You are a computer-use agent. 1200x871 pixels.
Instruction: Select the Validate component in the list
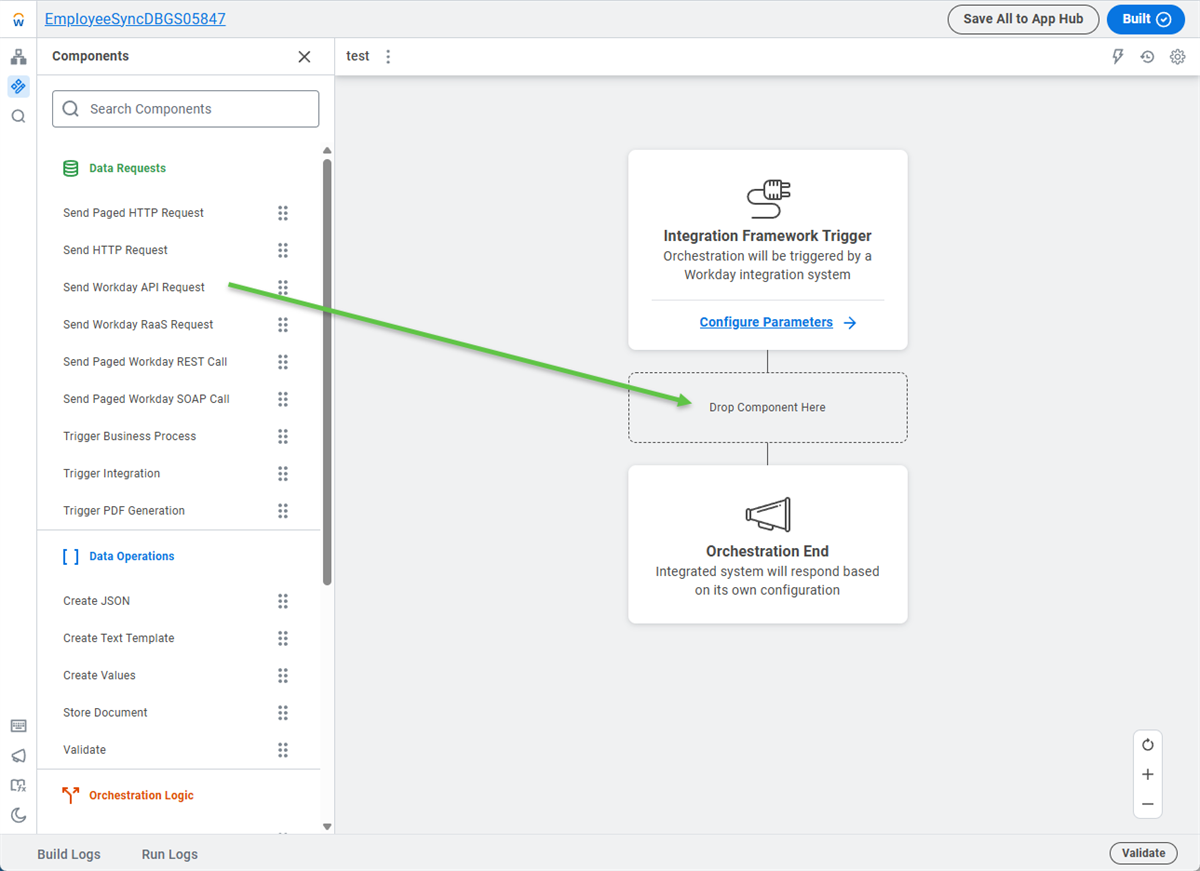84,750
